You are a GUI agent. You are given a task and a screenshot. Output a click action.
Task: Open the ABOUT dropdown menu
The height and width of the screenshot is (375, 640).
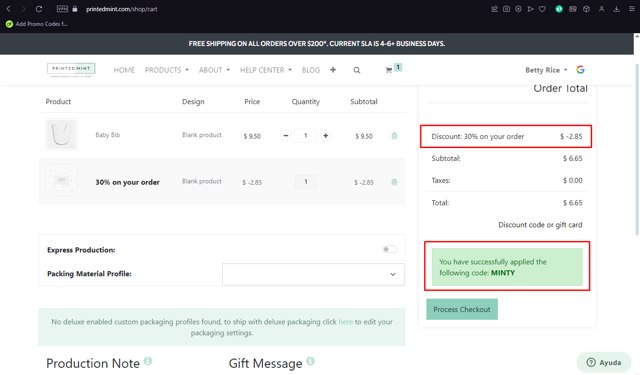[x=214, y=70]
